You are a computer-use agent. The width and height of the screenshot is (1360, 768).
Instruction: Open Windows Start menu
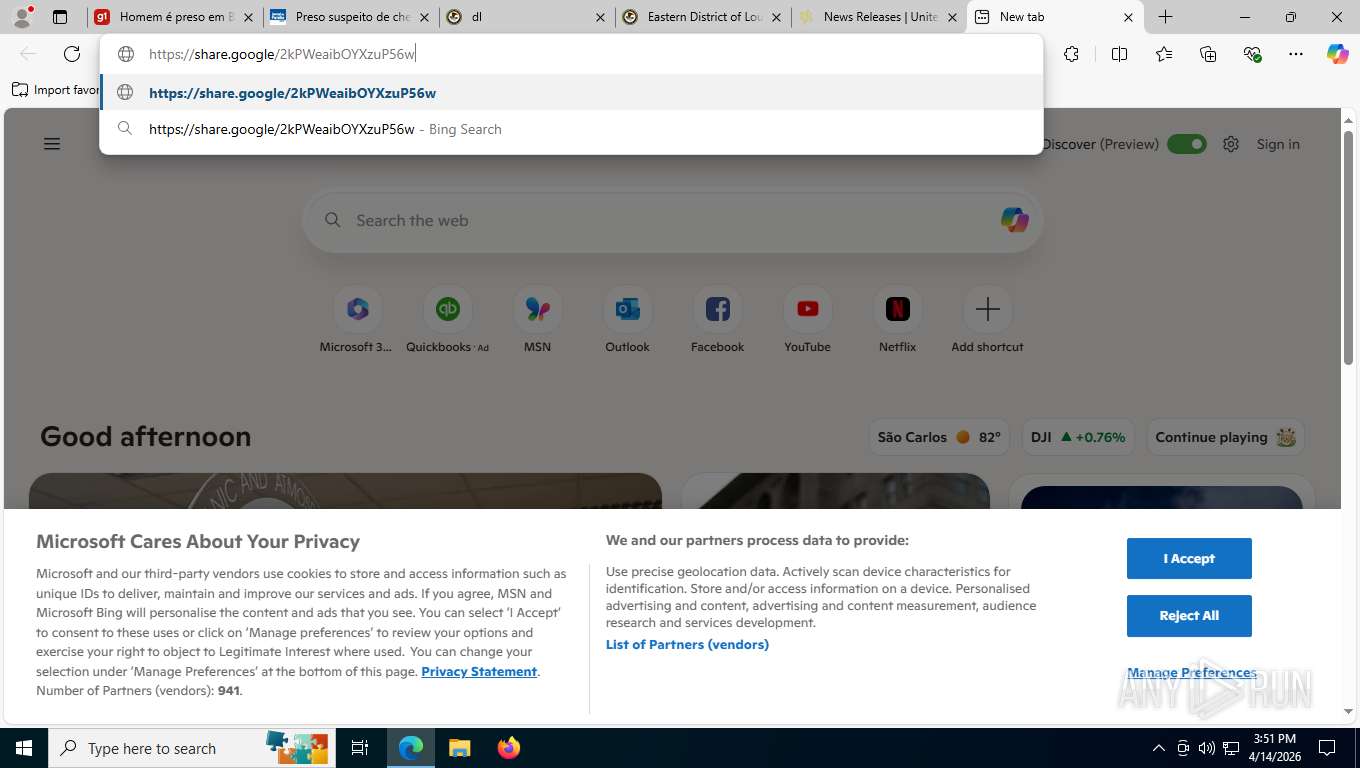23,747
